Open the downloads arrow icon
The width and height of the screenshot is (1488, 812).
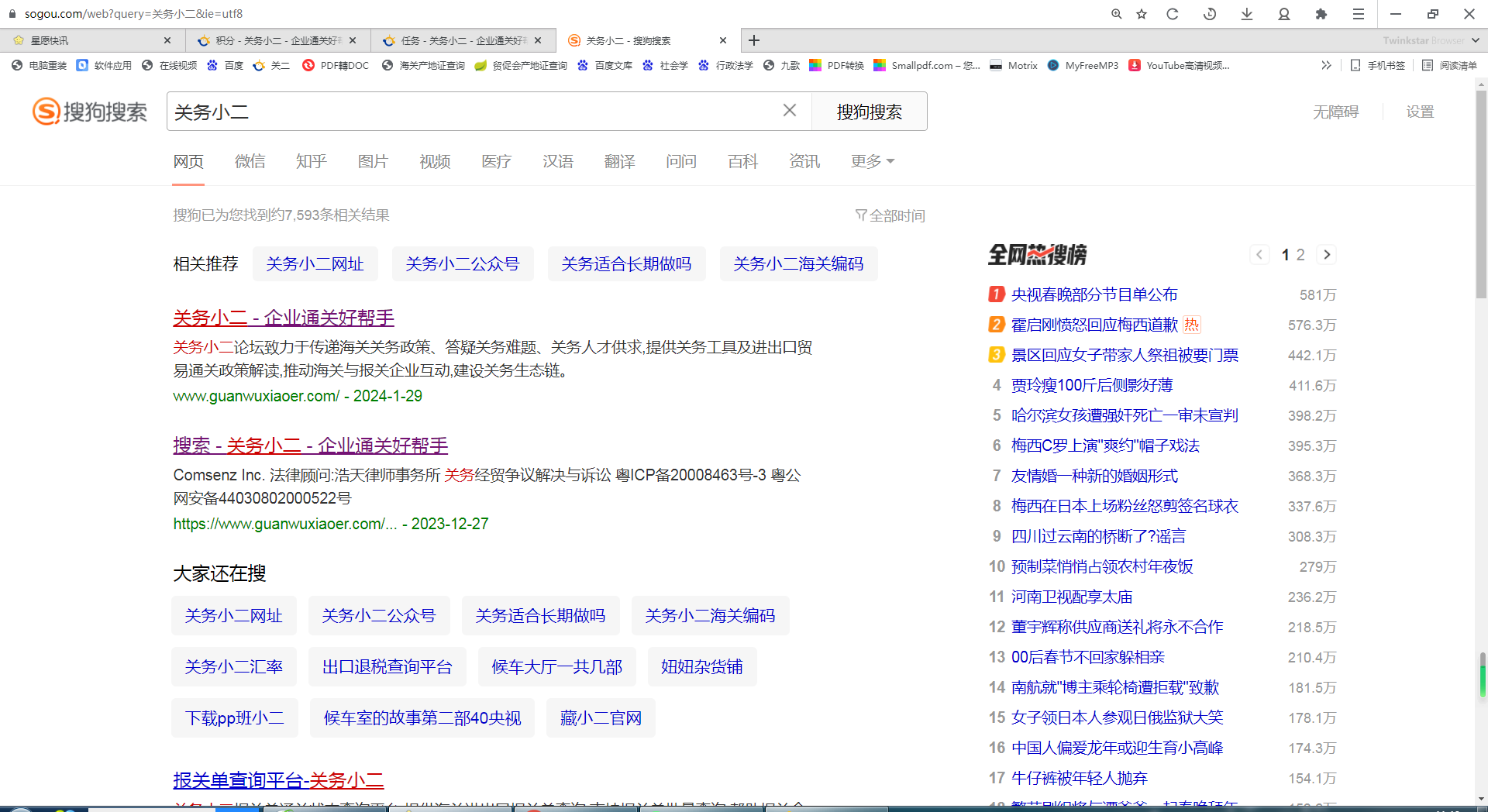(x=1247, y=14)
